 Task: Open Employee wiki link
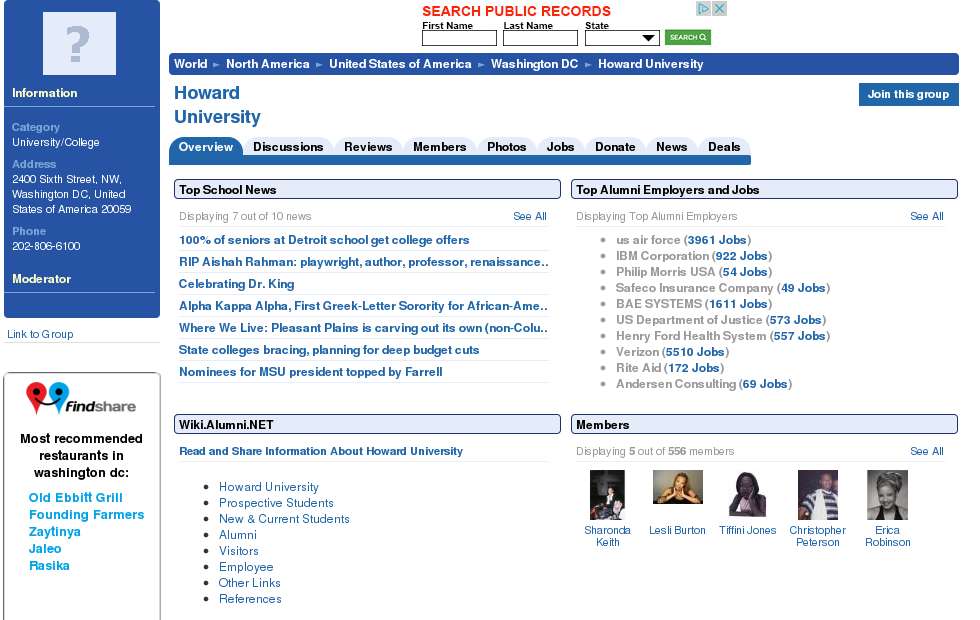coord(246,567)
